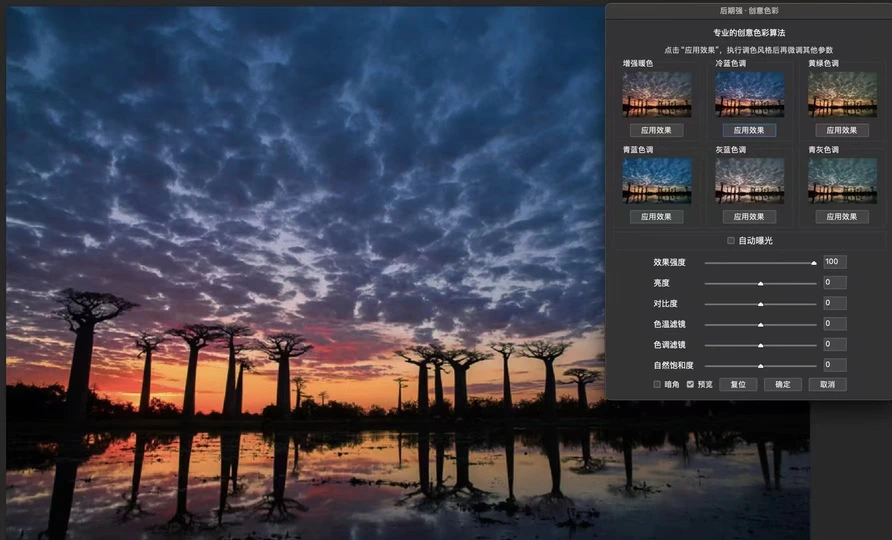Reset parameters with the 复位 button
This screenshot has width=892, height=540.
pyautogui.click(x=737, y=384)
